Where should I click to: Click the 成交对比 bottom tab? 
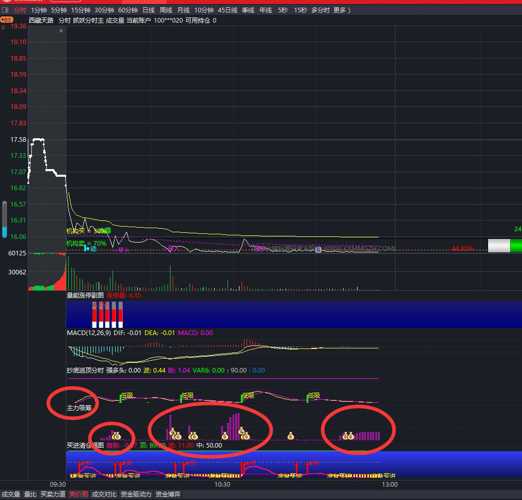click(x=104, y=494)
